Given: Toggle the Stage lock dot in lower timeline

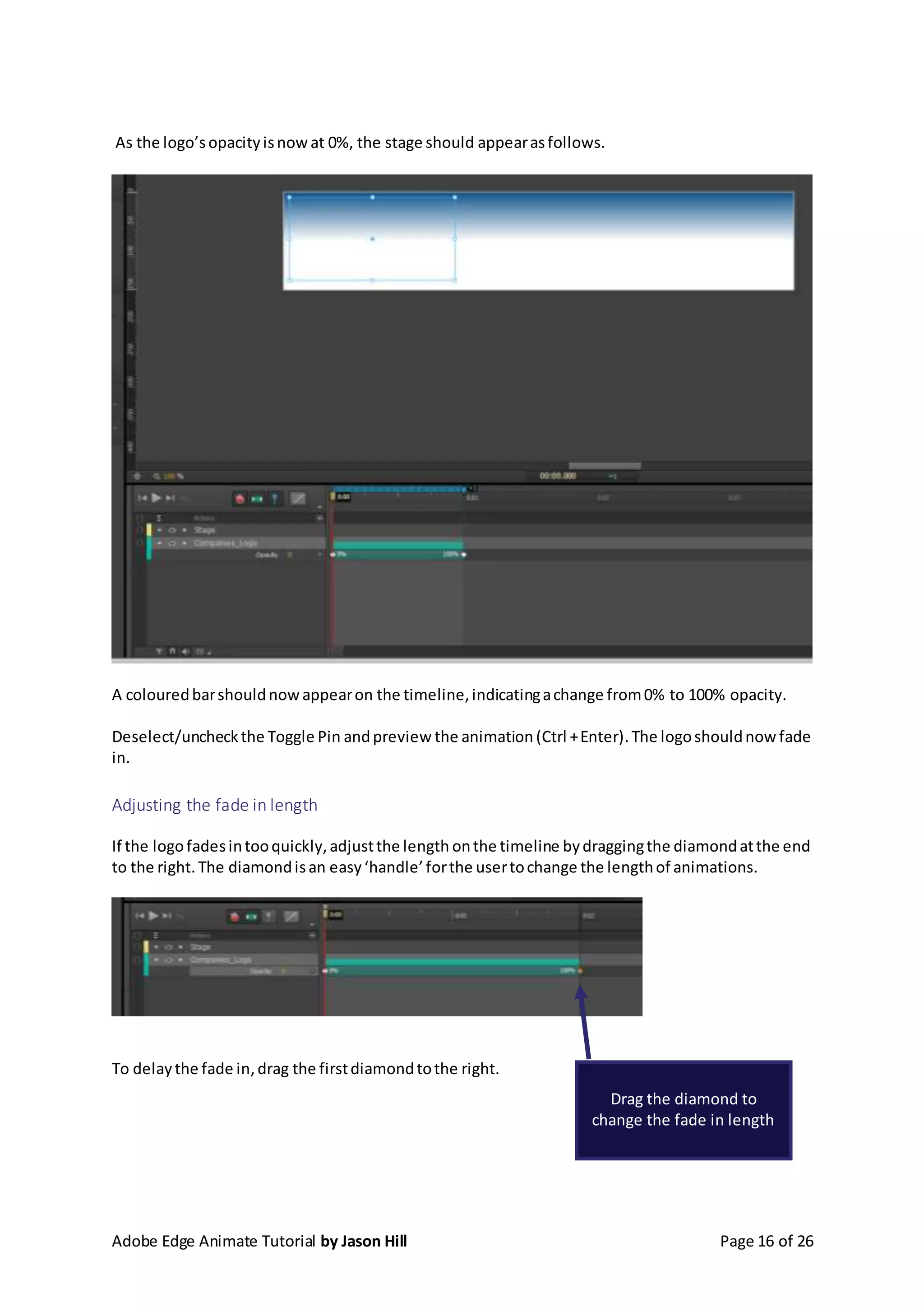Looking at the screenshot, I should (180, 947).
